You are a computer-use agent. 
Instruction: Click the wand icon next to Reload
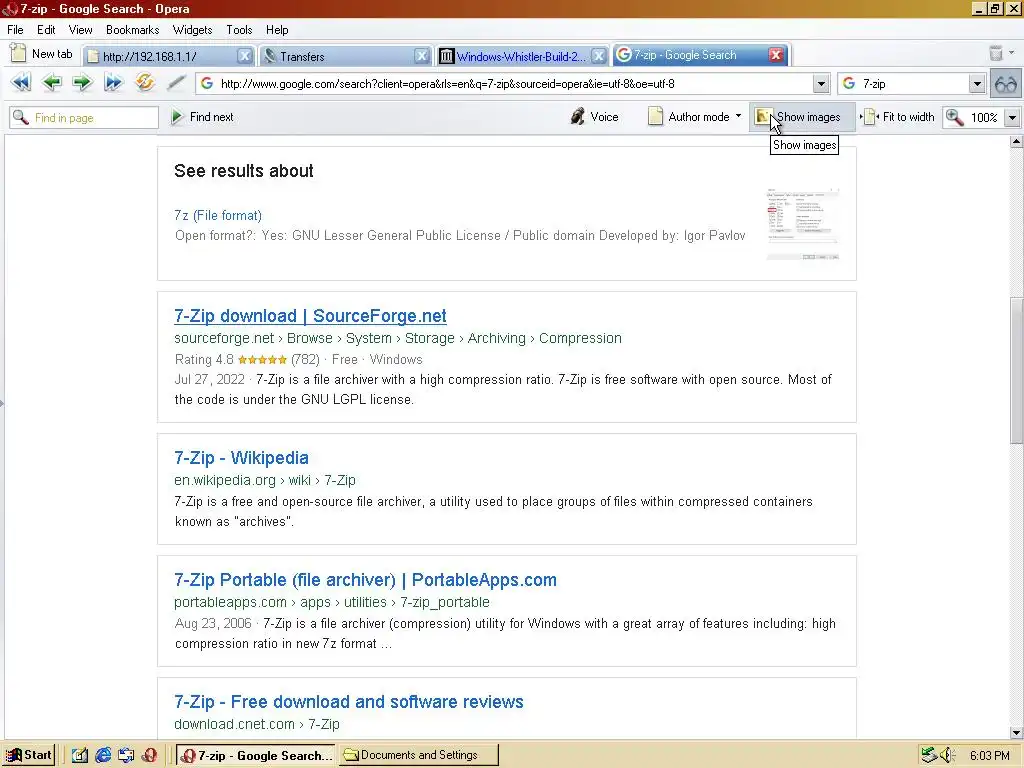(176, 83)
